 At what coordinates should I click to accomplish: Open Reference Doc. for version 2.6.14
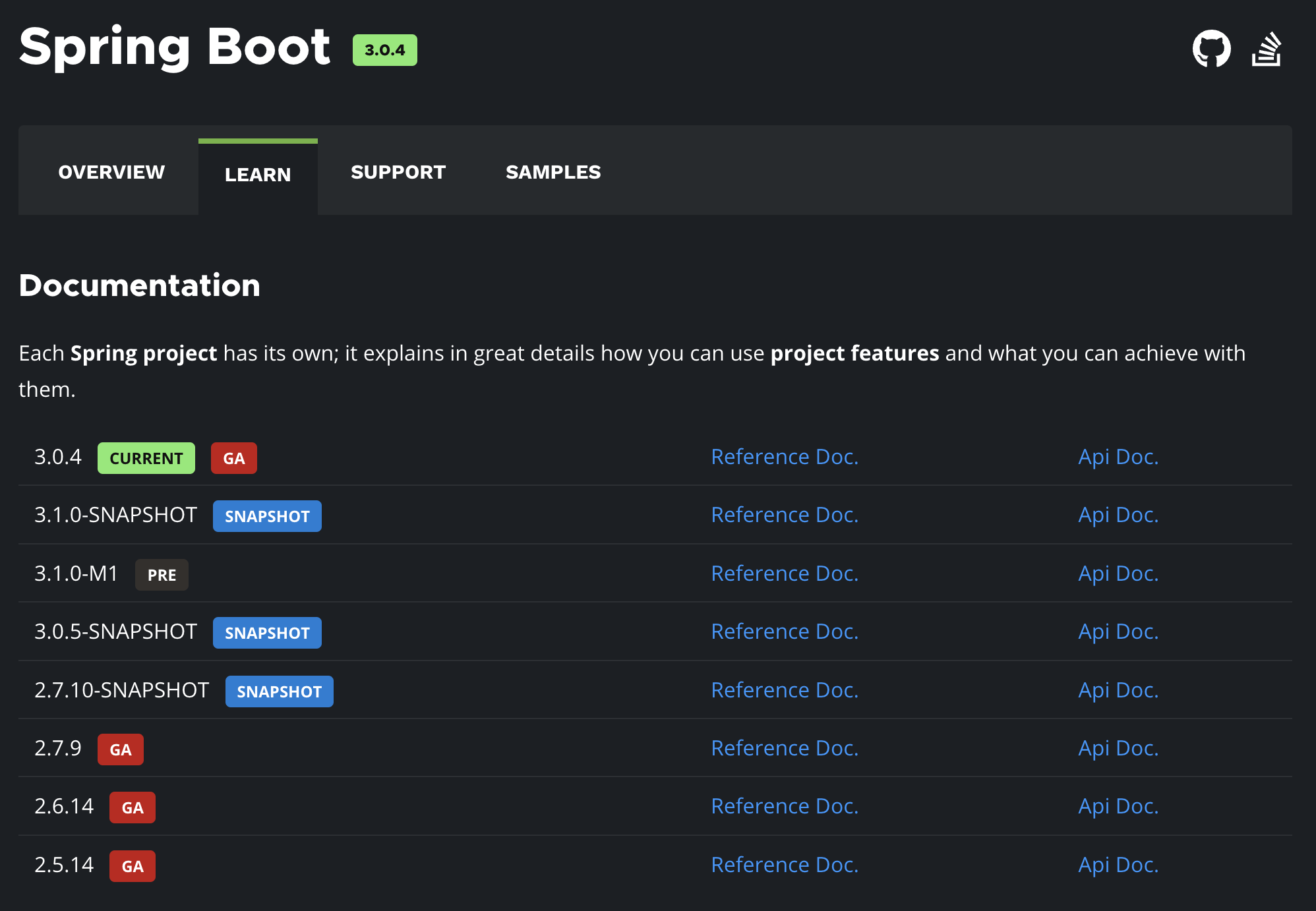pos(785,806)
